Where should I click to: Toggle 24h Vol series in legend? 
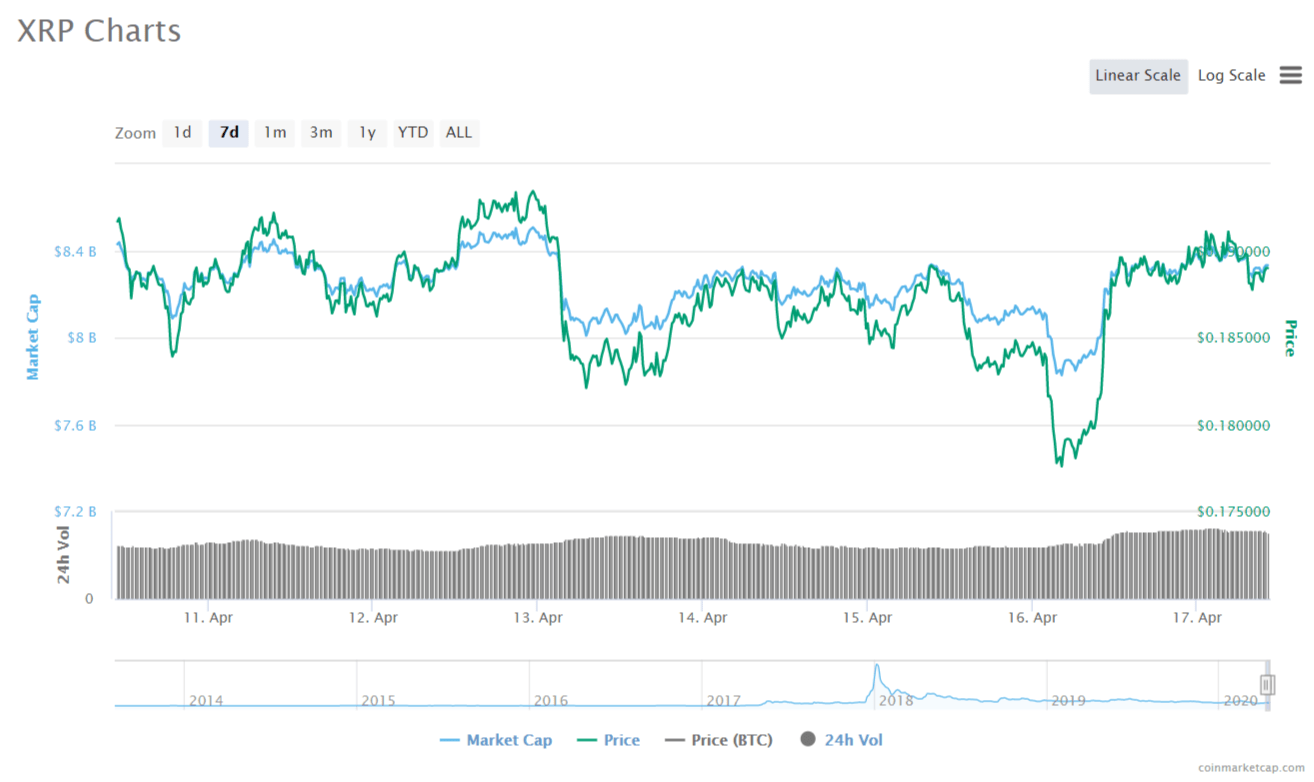pyautogui.click(x=842, y=740)
